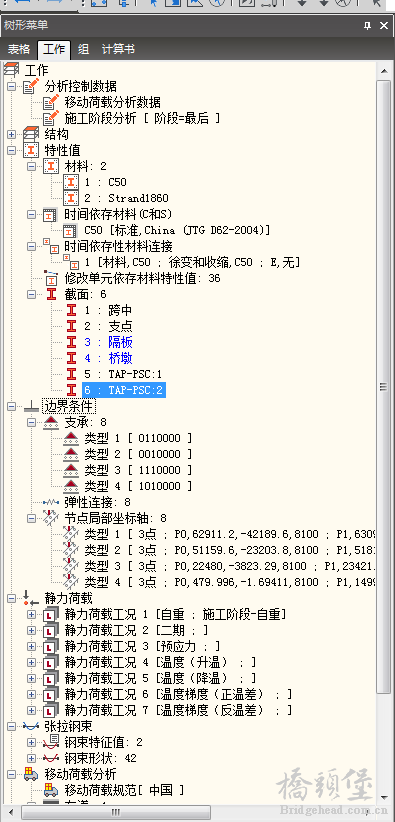Select 静力荷载工况 5 [温度（降温）]
Screen dimensions: 395x822
tap(160, 678)
